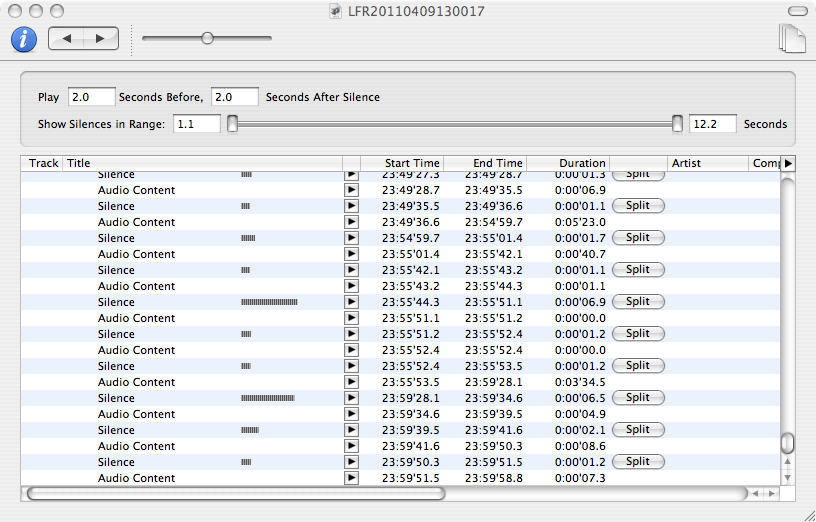Split at silence starting 23:55'42.1
This screenshot has height=522, width=816.
(x=638, y=270)
